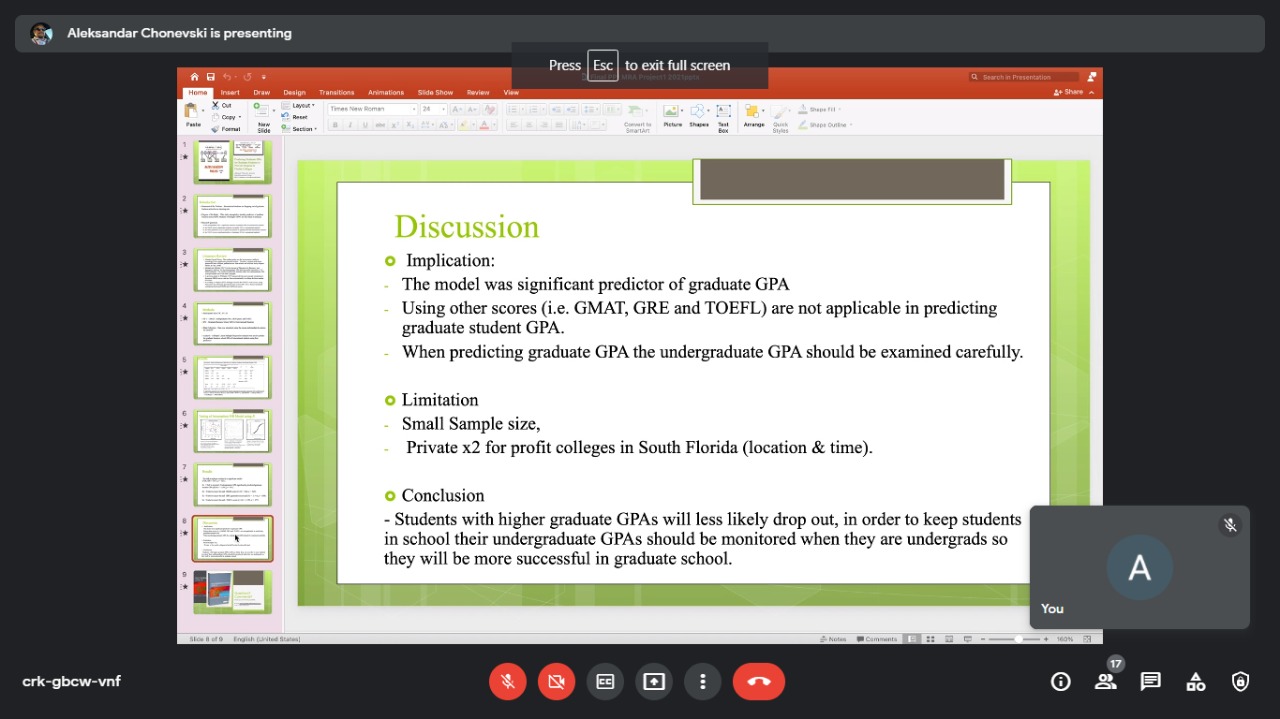
Task: Toggle Italic formatting
Action: (x=350, y=125)
